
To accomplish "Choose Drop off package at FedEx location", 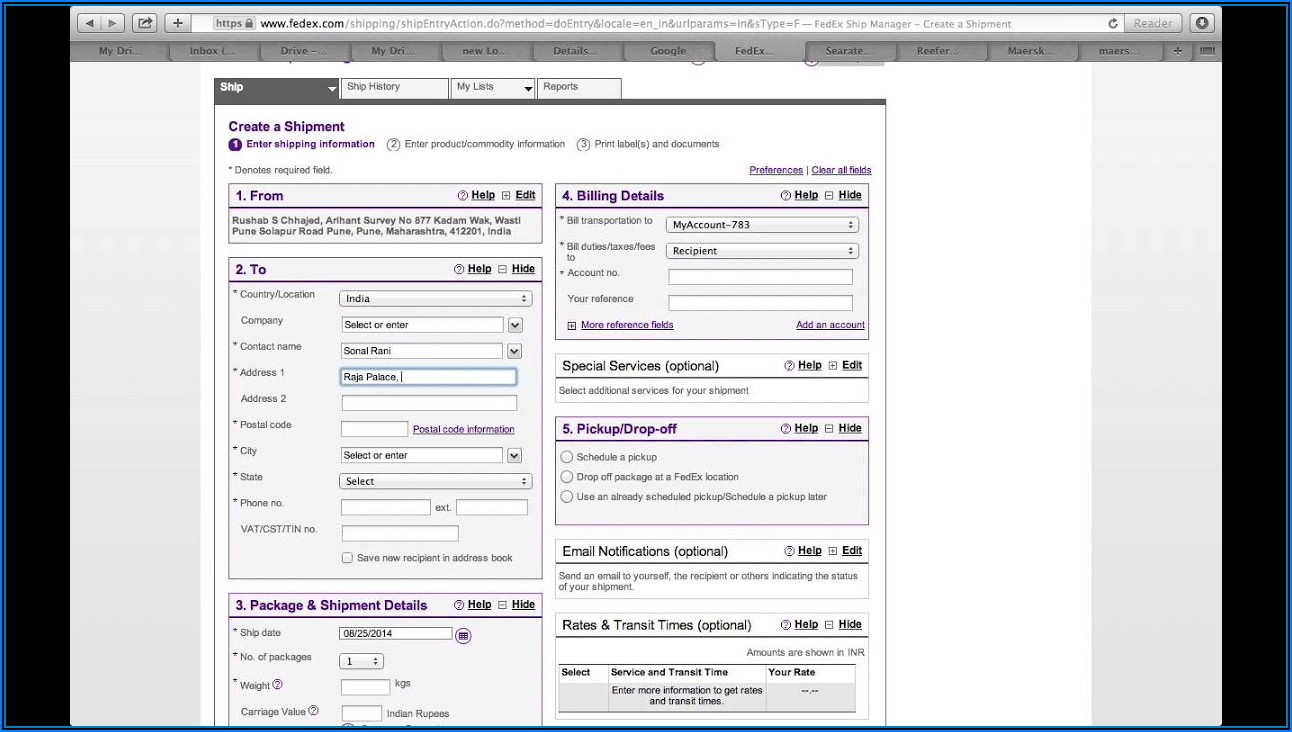I will pos(567,477).
